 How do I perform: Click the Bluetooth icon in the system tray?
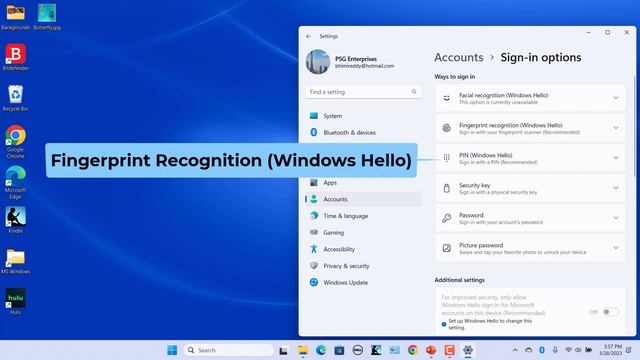point(542,350)
